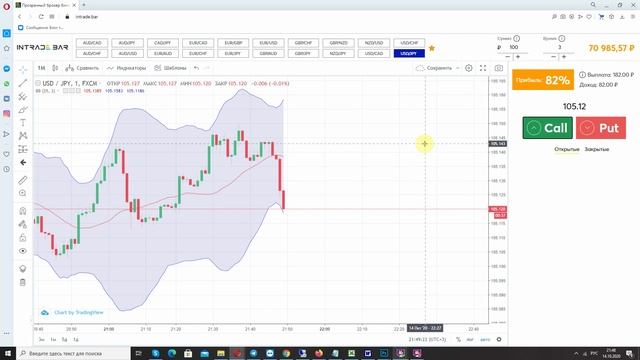Choose the NZD/USD currency pair
This screenshot has height=360, width=640.
tap(374, 43)
